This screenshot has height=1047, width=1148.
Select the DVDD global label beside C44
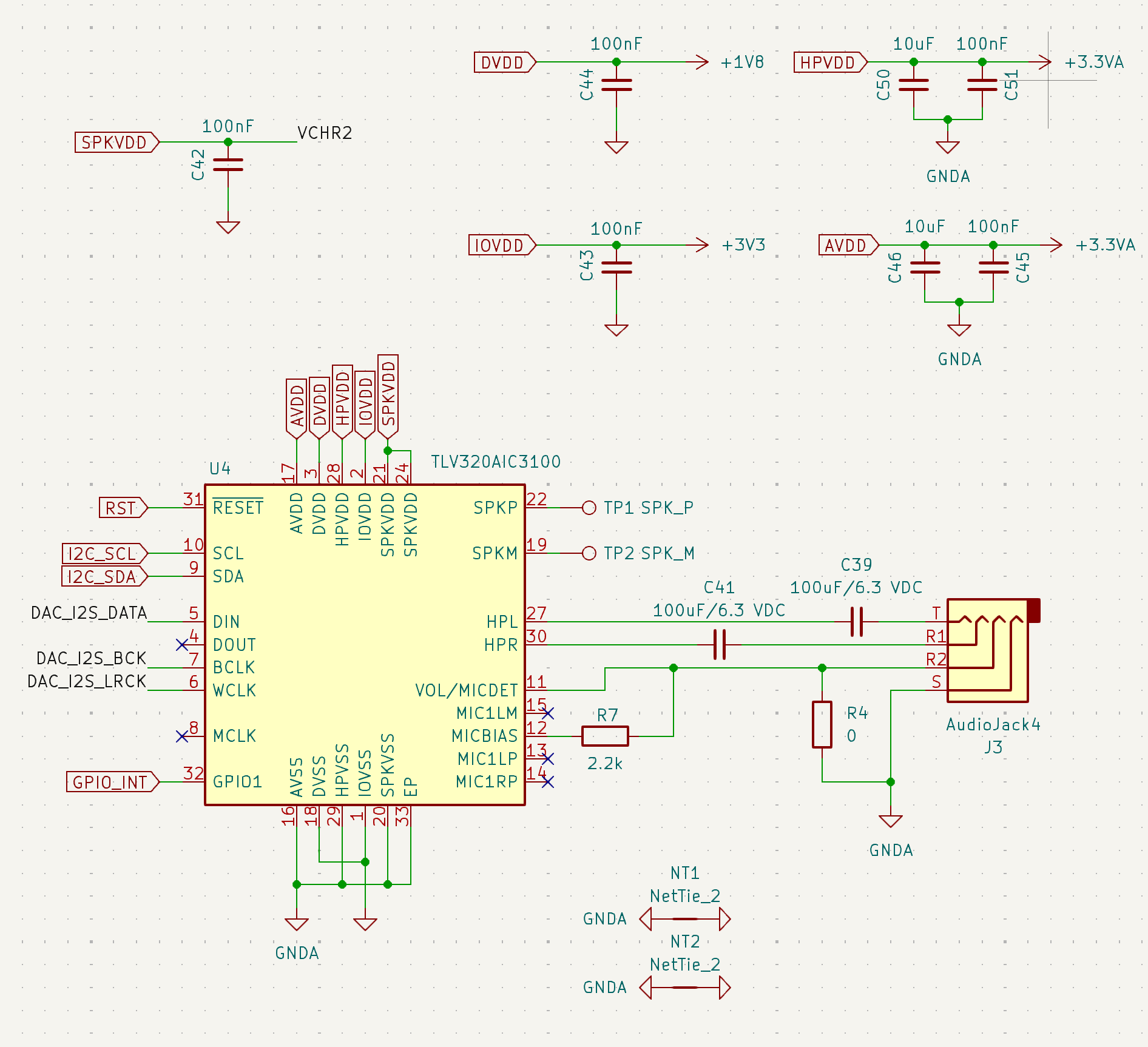[505, 62]
